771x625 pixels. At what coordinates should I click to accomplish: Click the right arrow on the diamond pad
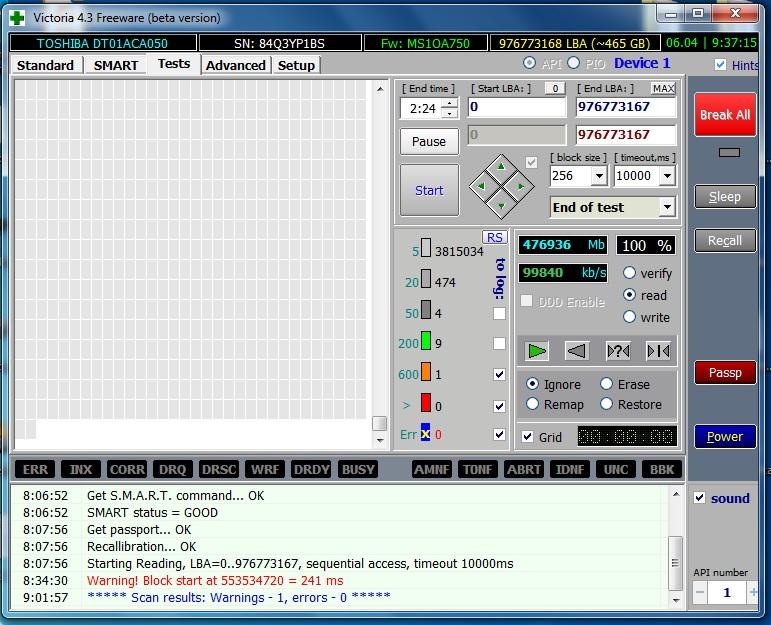point(521,186)
